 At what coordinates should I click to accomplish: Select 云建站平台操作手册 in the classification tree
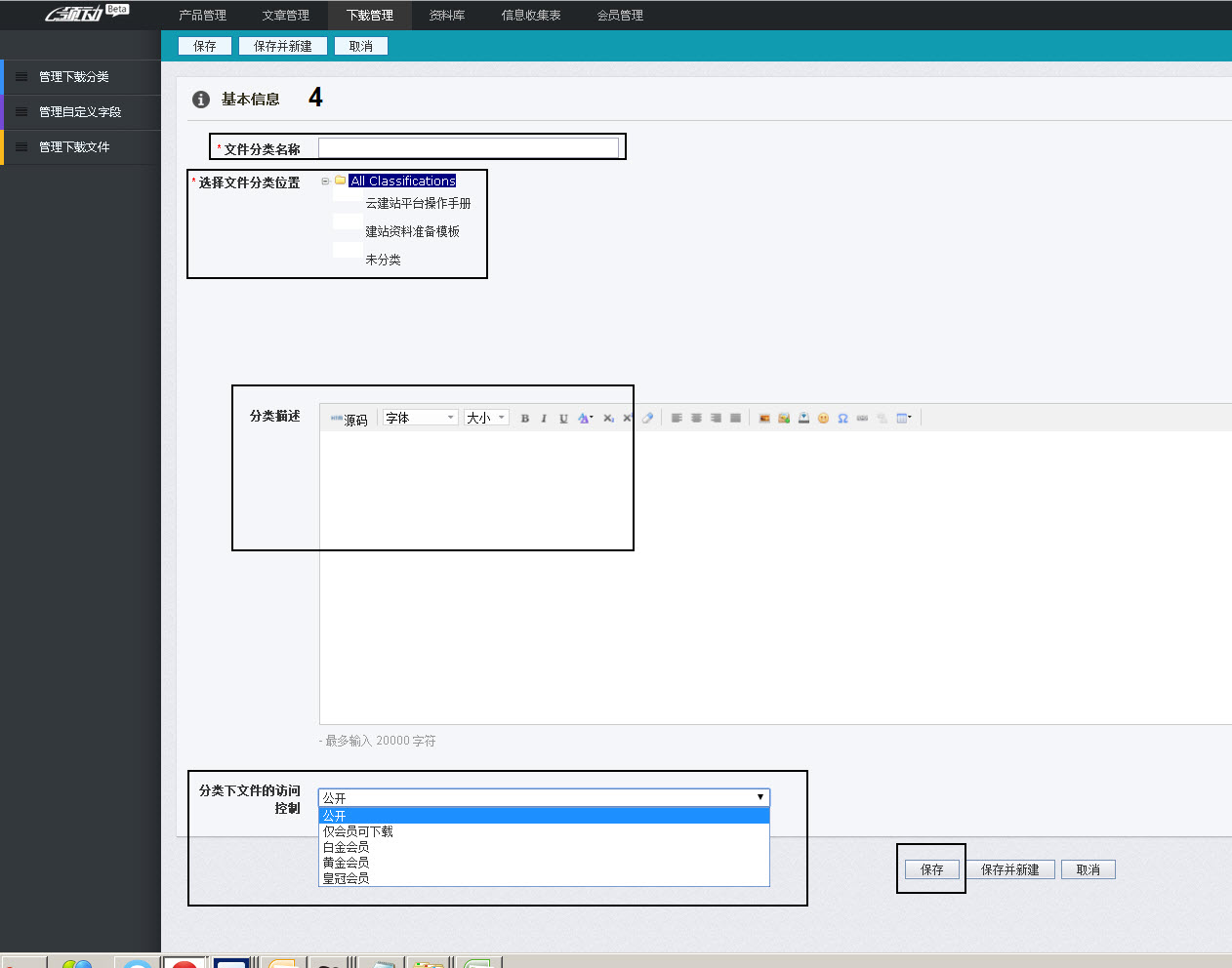[x=418, y=204]
